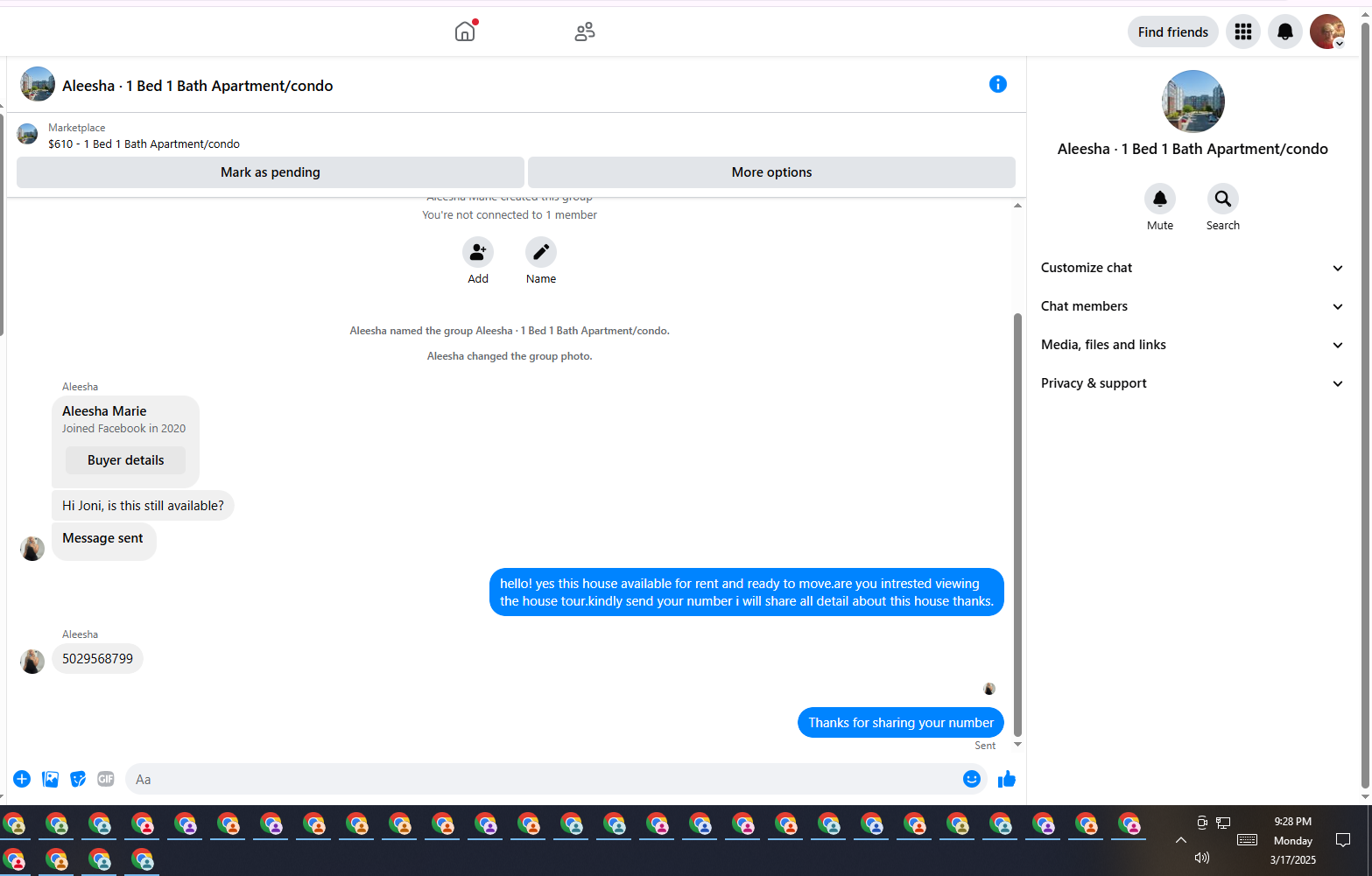1372x876 pixels.
Task: Open account profile picture menu
Action: point(1327,32)
